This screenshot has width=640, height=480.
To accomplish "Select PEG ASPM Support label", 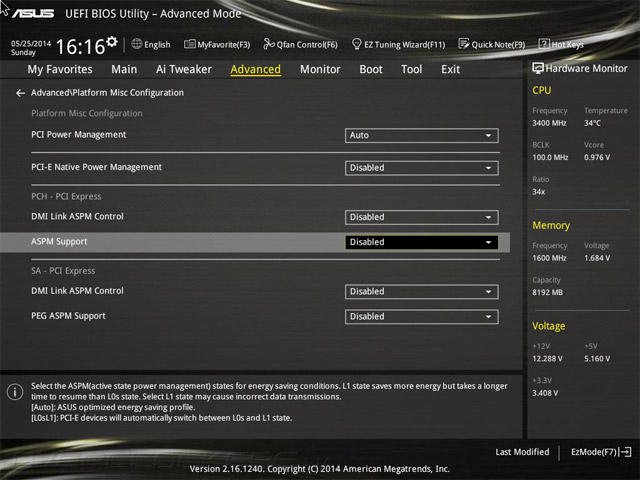I will tap(68, 316).
